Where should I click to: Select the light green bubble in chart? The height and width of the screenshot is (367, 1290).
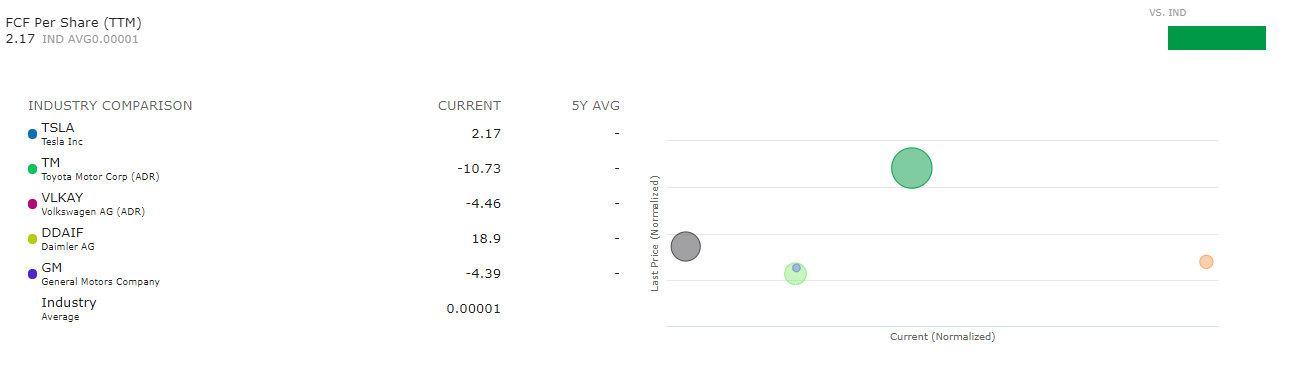point(795,273)
